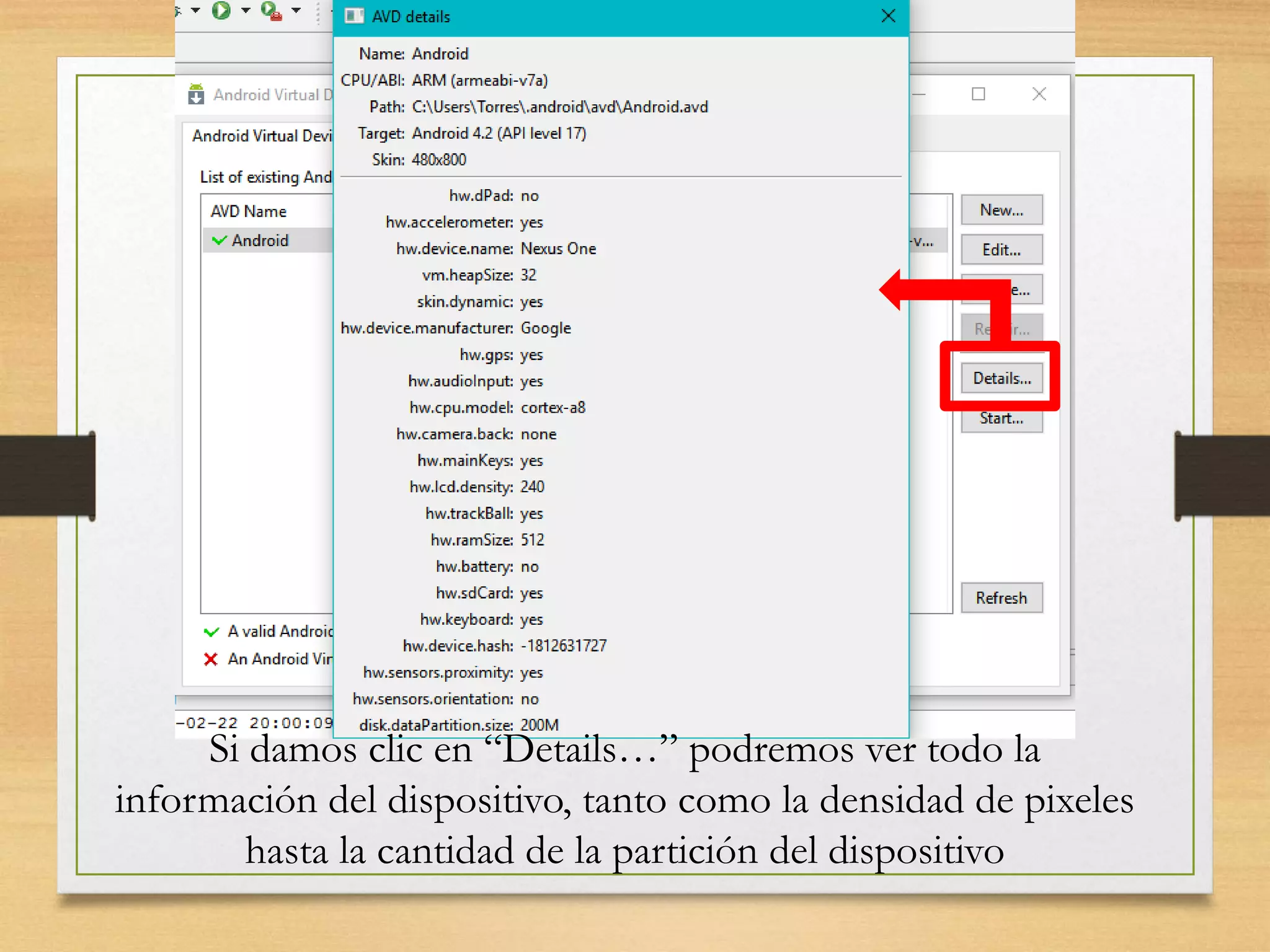
Task: Close the AVD details dialog
Action: pos(888,15)
